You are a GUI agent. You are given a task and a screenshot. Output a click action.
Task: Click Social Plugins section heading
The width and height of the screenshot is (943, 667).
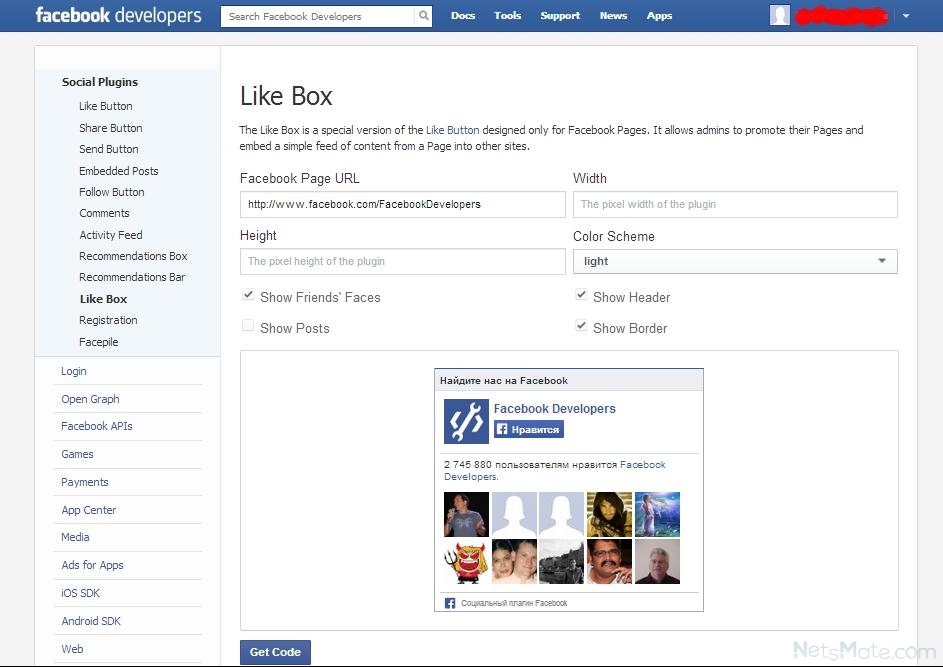tap(100, 82)
